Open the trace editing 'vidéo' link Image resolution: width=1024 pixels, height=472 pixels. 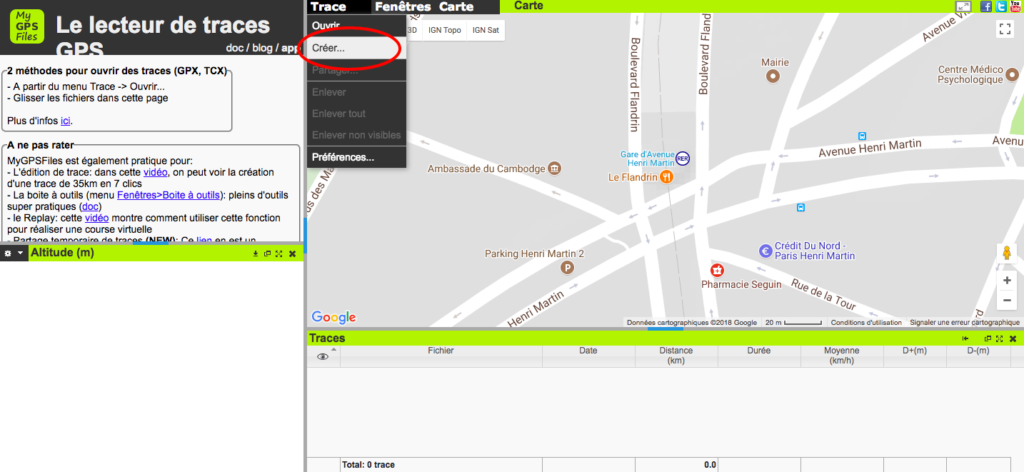point(156,172)
